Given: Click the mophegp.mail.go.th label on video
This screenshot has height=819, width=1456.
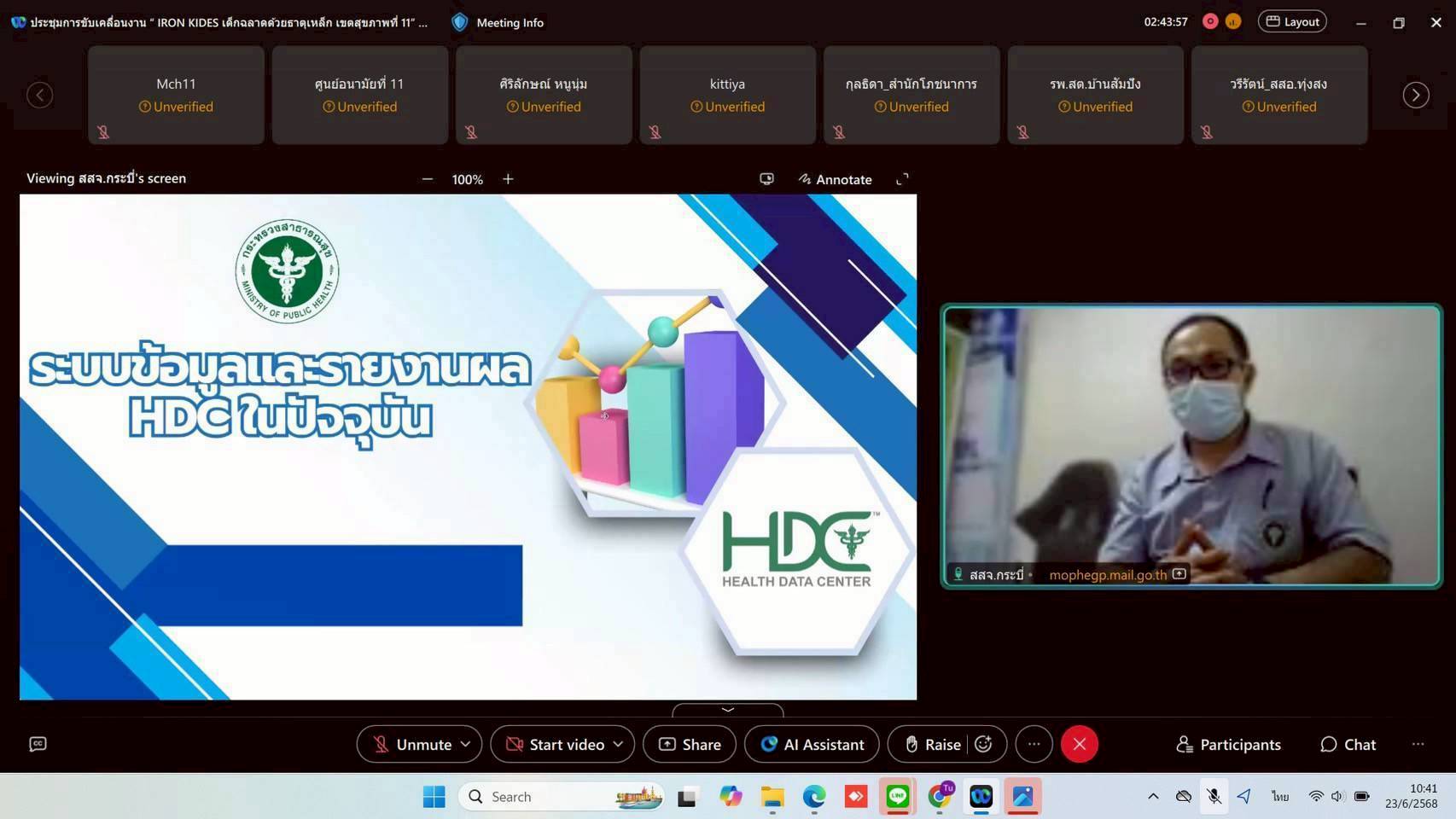Looking at the screenshot, I should [x=1108, y=575].
